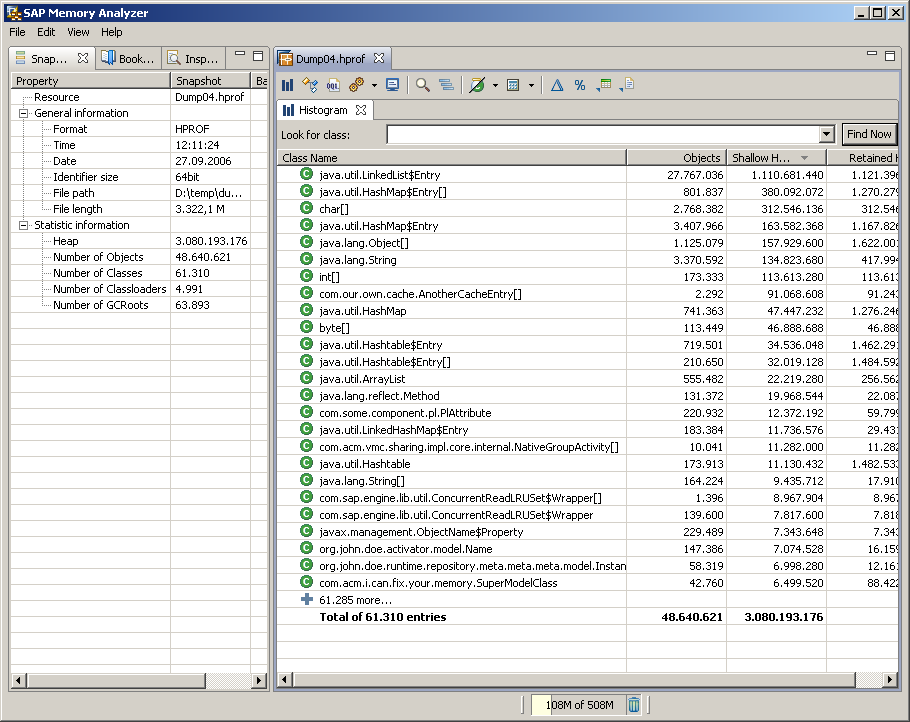Open the Look for class combo dropdown
This screenshot has height=722, width=910.
[x=827, y=135]
